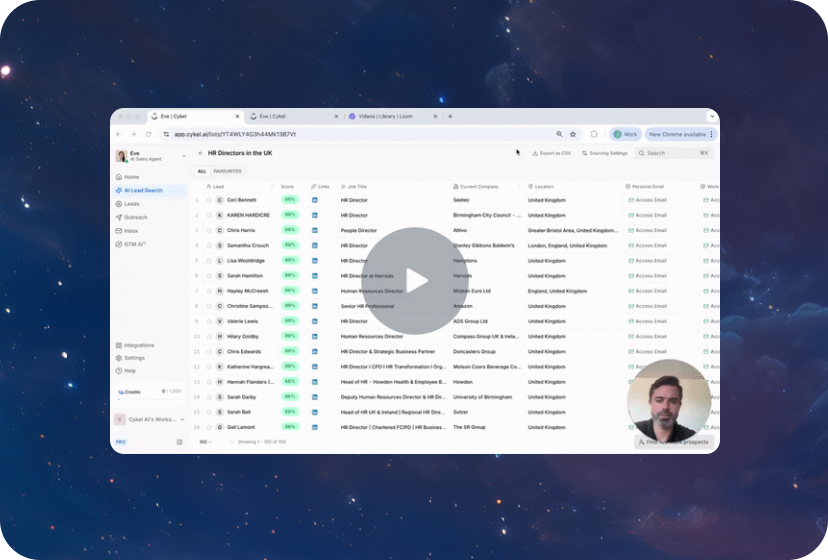Open the Lead column header options
This screenshot has width=828, height=560.
[x=272, y=186]
